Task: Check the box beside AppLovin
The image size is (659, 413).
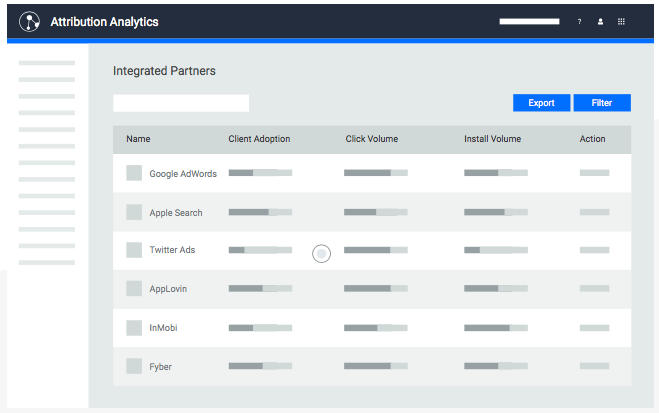Action: 134,289
